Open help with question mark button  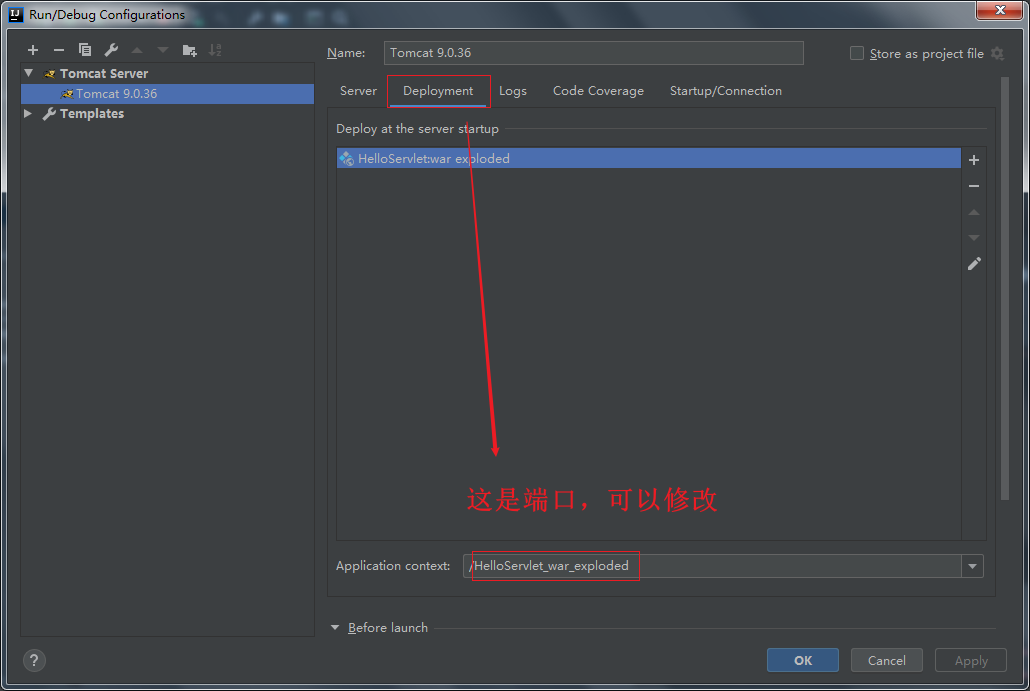pos(34,660)
